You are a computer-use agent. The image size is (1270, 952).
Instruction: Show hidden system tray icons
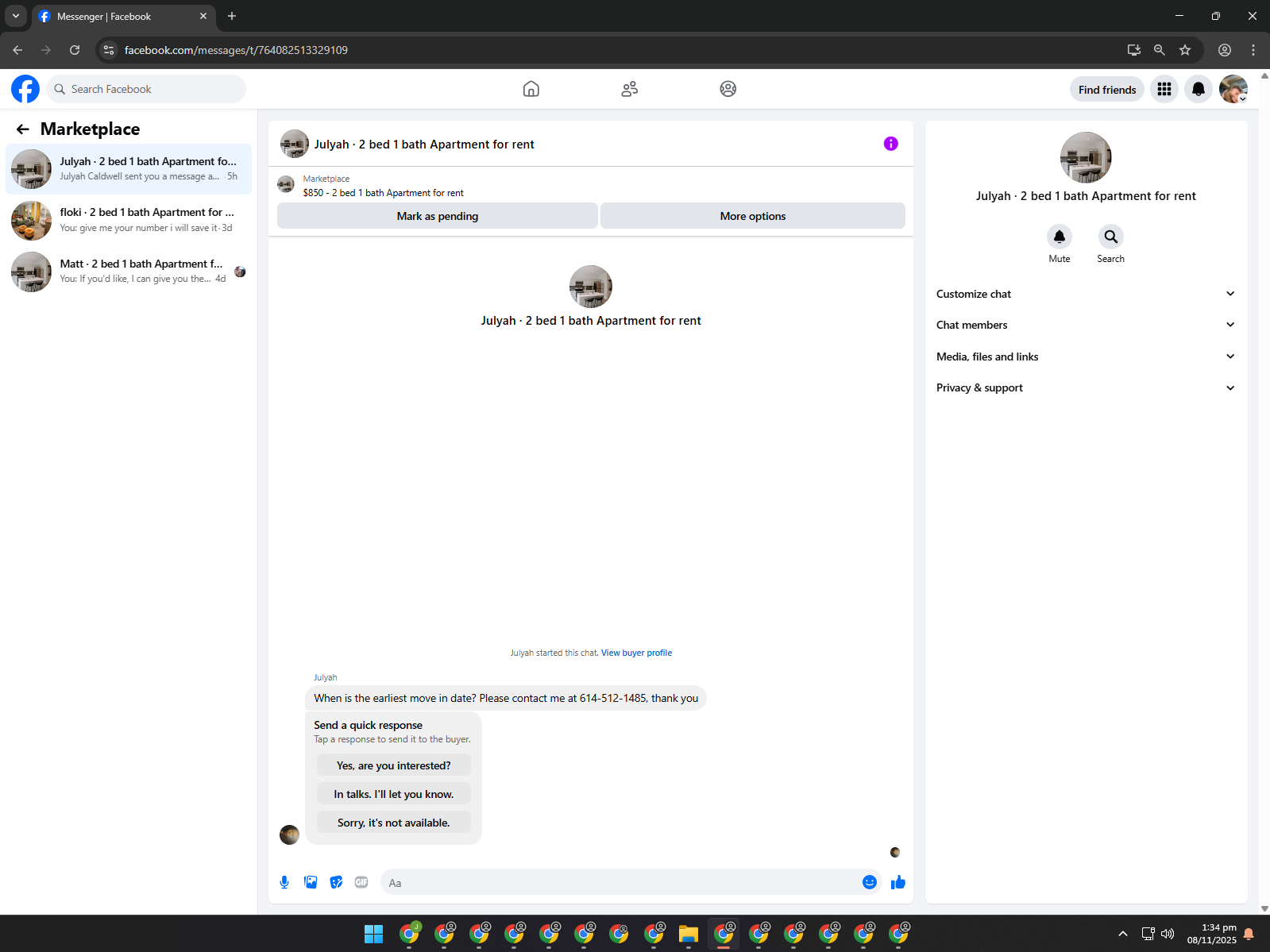point(1122,934)
